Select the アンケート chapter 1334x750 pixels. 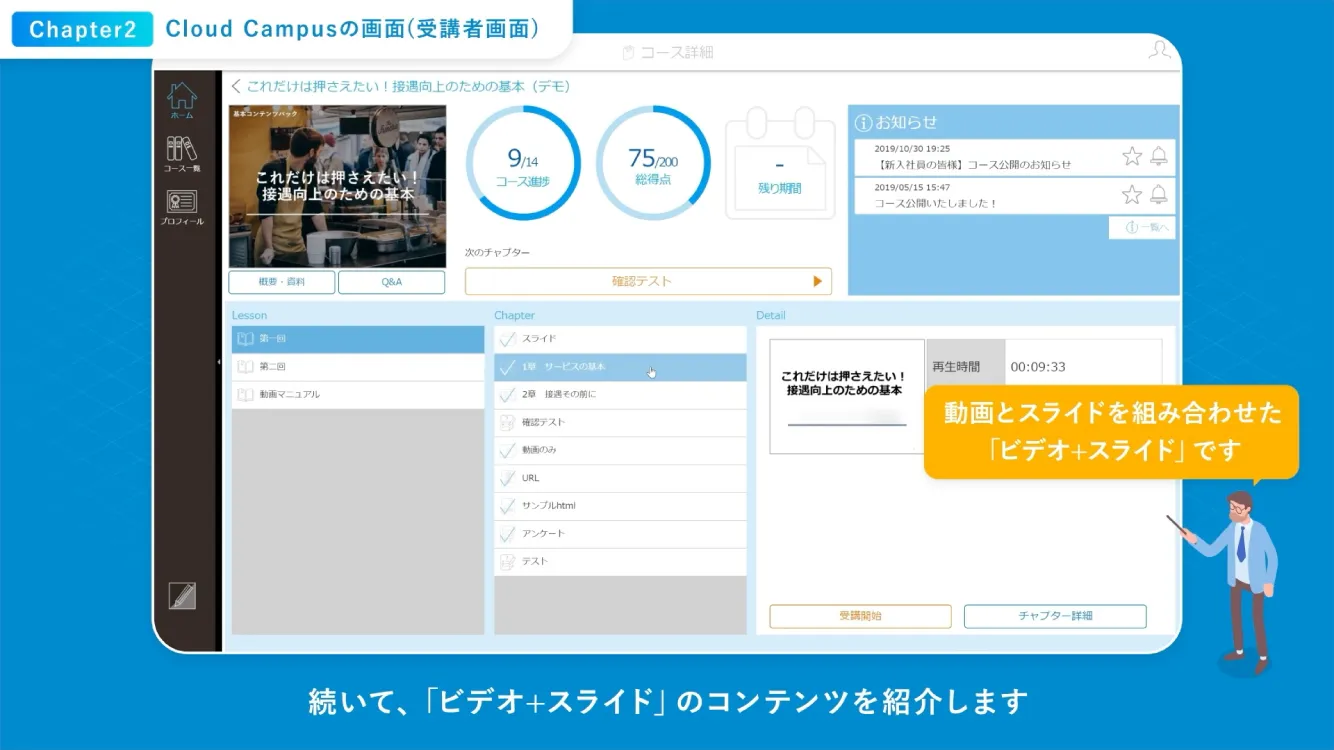coord(620,533)
